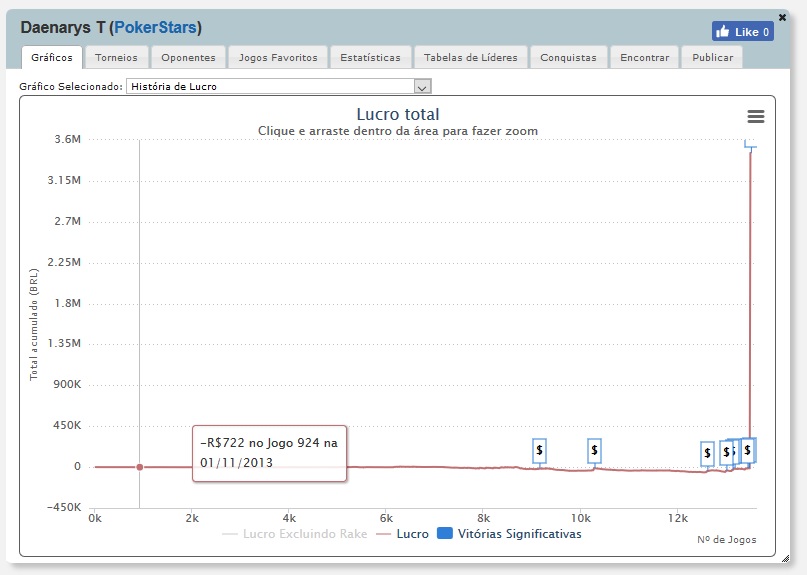Close the Daenarys T popup window
This screenshot has width=807, height=575.
click(782, 18)
